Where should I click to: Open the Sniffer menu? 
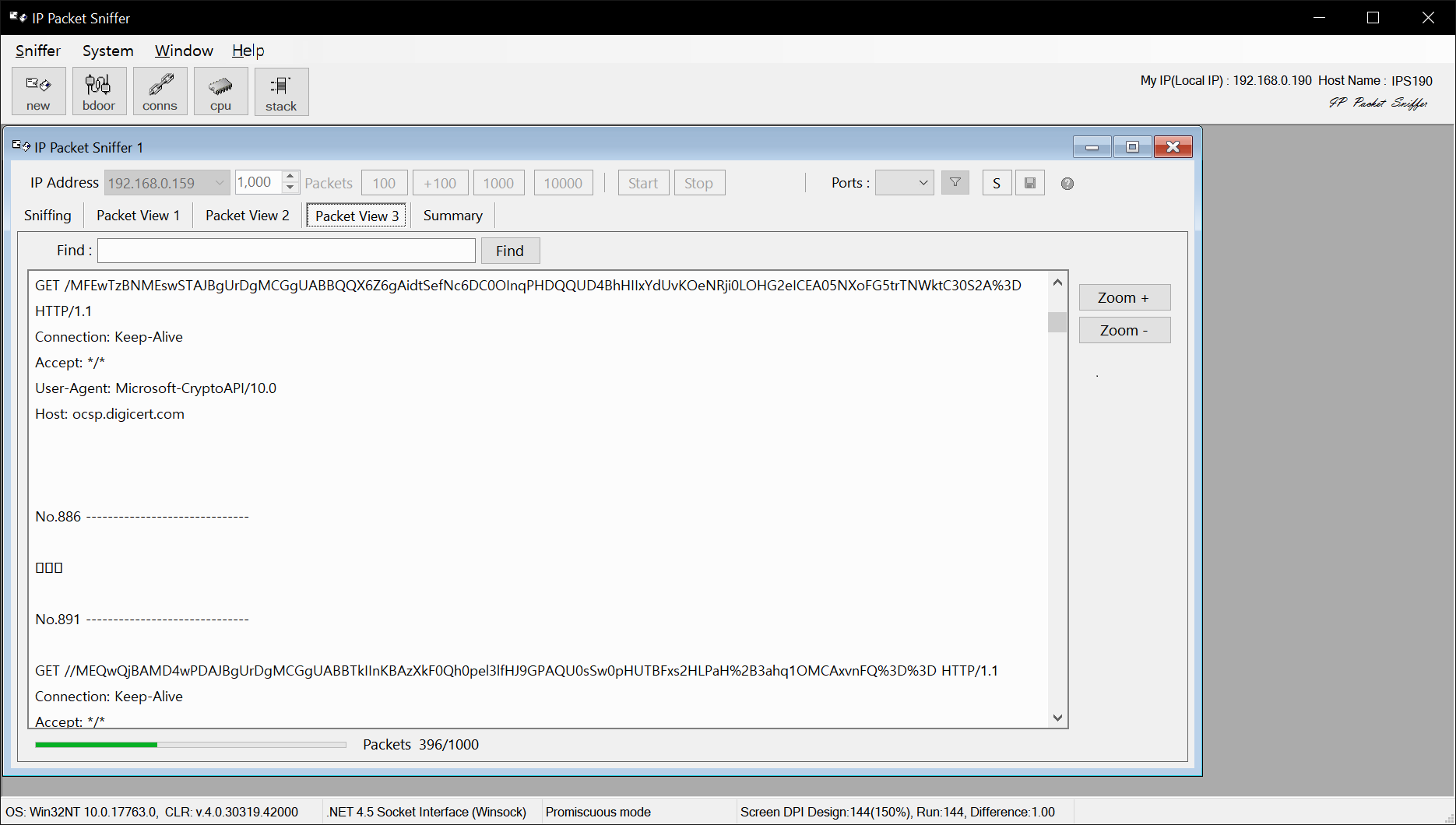(37, 51)
